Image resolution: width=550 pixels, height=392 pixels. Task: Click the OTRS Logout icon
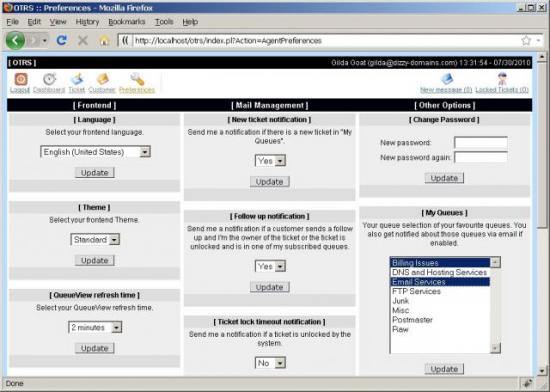point(21,79)
